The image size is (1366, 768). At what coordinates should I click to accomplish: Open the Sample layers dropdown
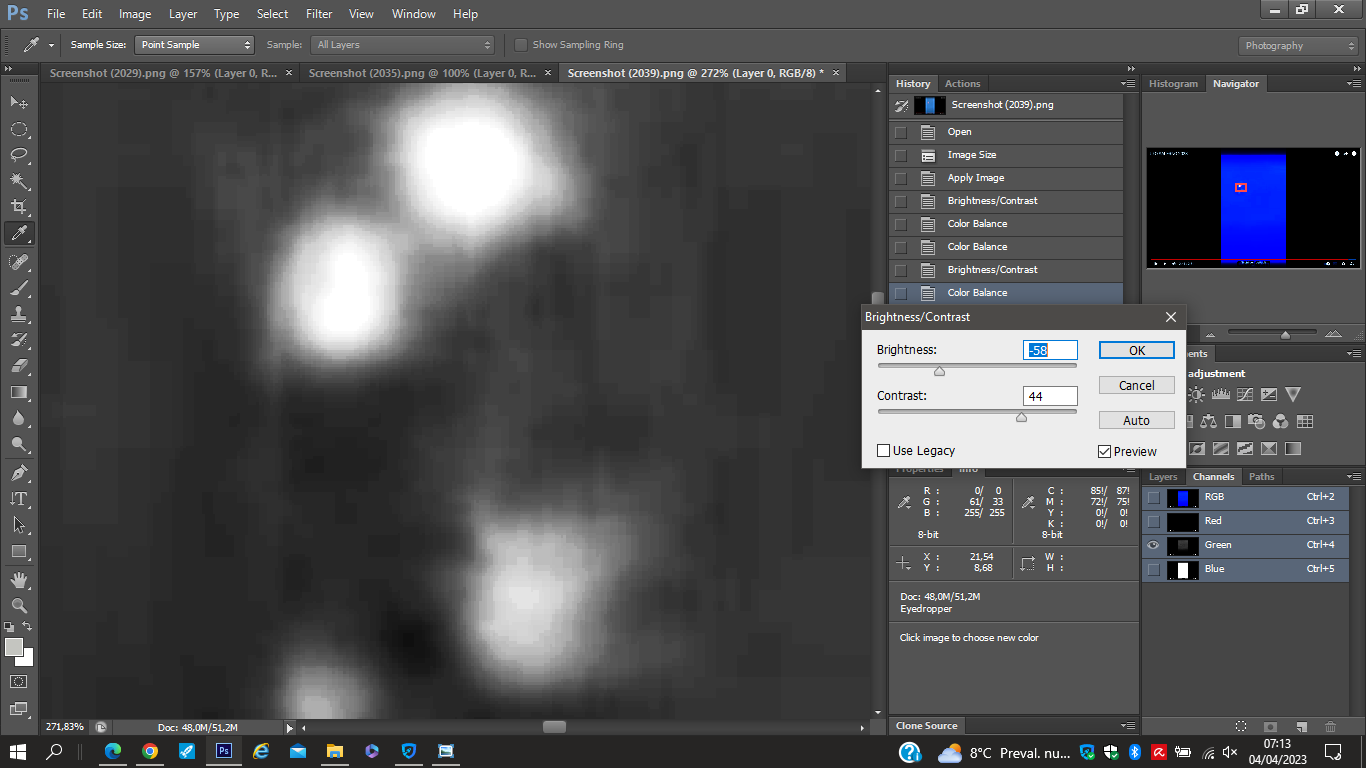(403, 45)
